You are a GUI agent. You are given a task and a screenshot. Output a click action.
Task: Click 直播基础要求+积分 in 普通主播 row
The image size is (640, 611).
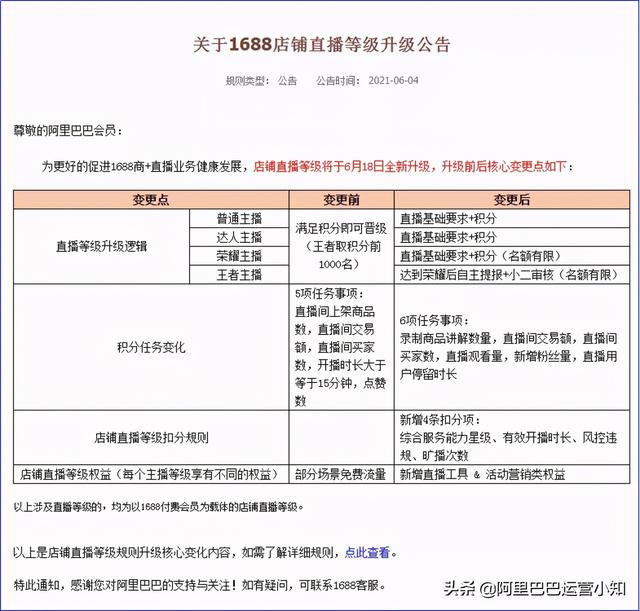click(x=512, y=219)
